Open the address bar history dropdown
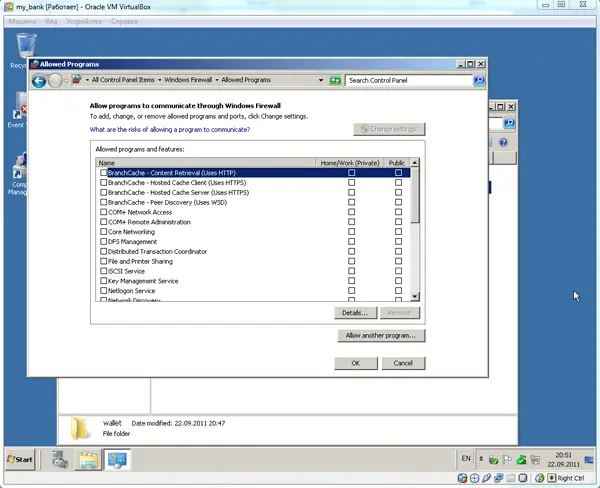This screenshot has width=600, height=488. (x=321, y=80)
